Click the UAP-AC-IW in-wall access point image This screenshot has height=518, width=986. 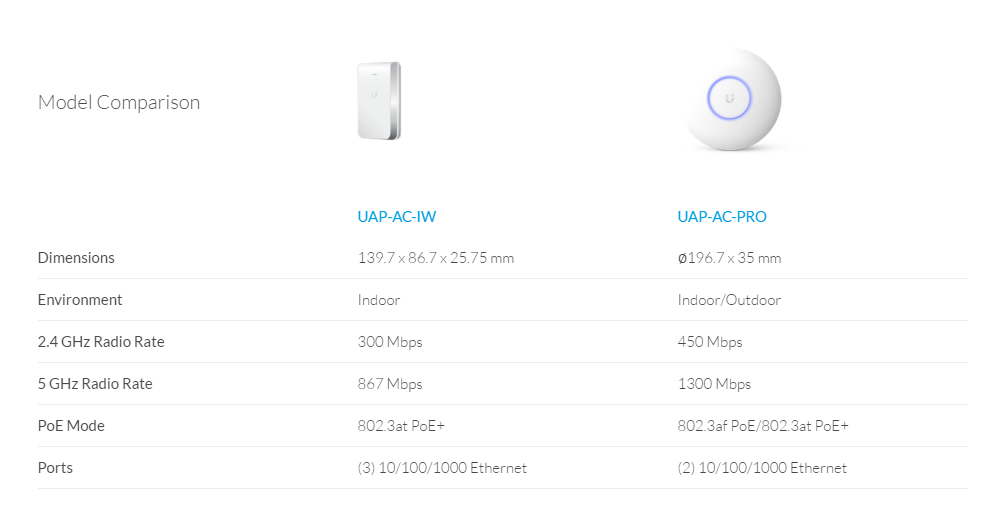[379, 100]
